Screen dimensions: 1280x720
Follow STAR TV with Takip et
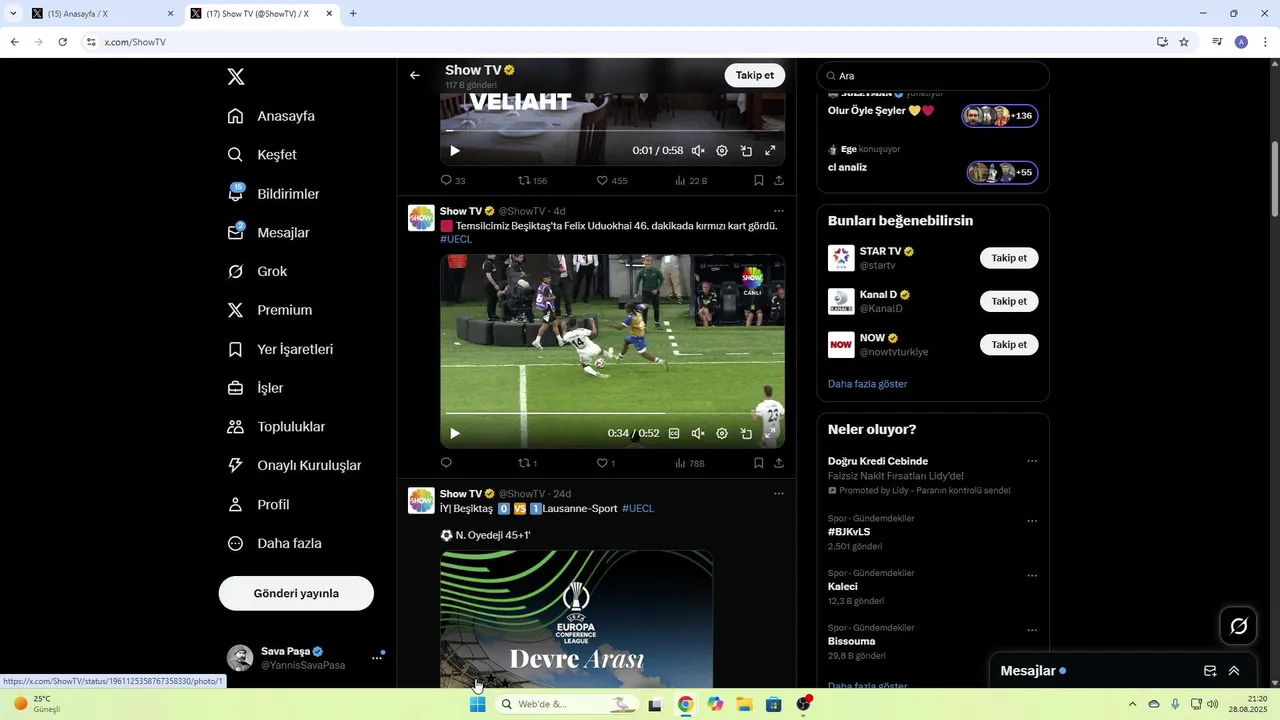tap(1009, 258)
